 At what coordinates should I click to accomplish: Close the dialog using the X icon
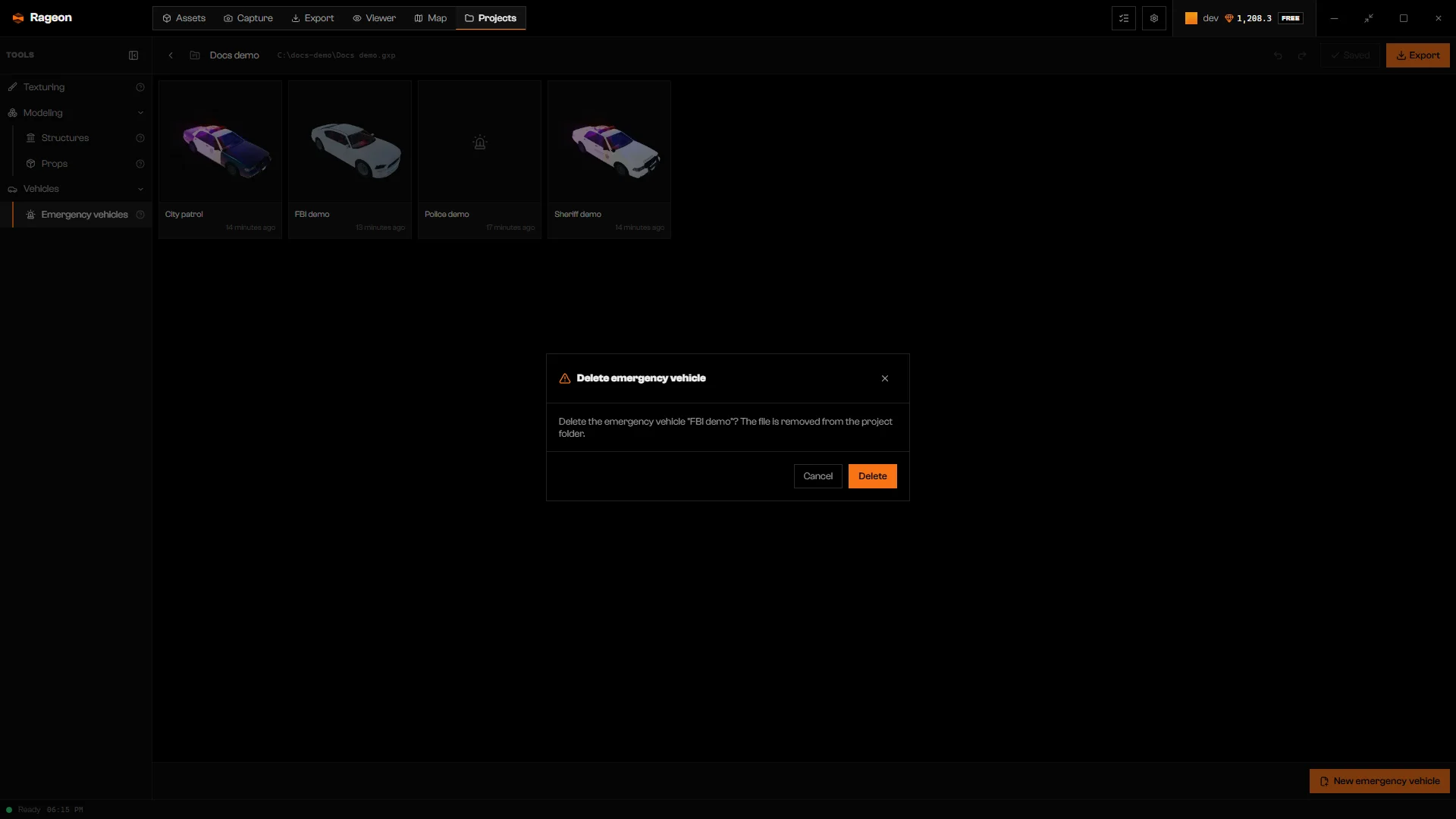[885, 378]
